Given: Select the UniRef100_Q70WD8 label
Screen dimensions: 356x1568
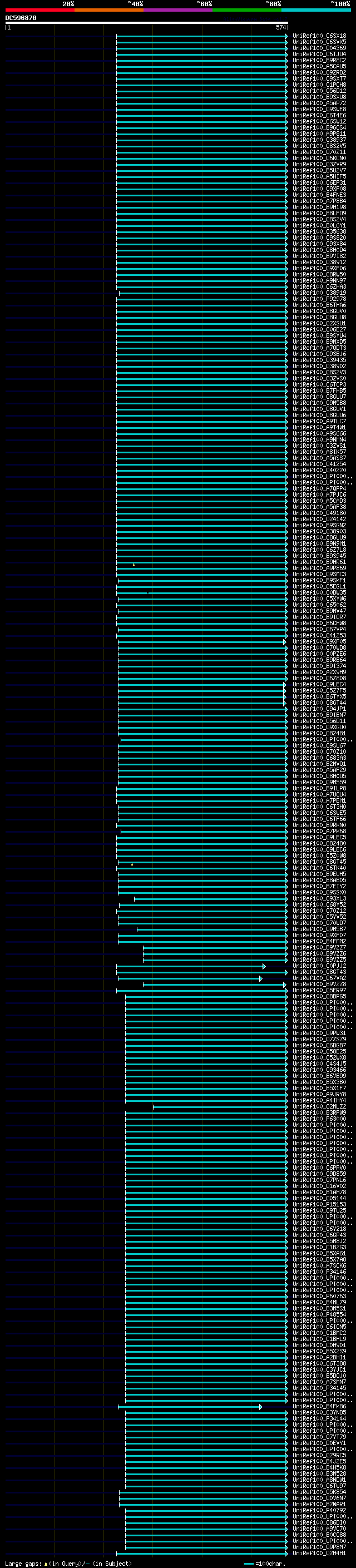Looking at the screenshot, I should click(319, 647).
